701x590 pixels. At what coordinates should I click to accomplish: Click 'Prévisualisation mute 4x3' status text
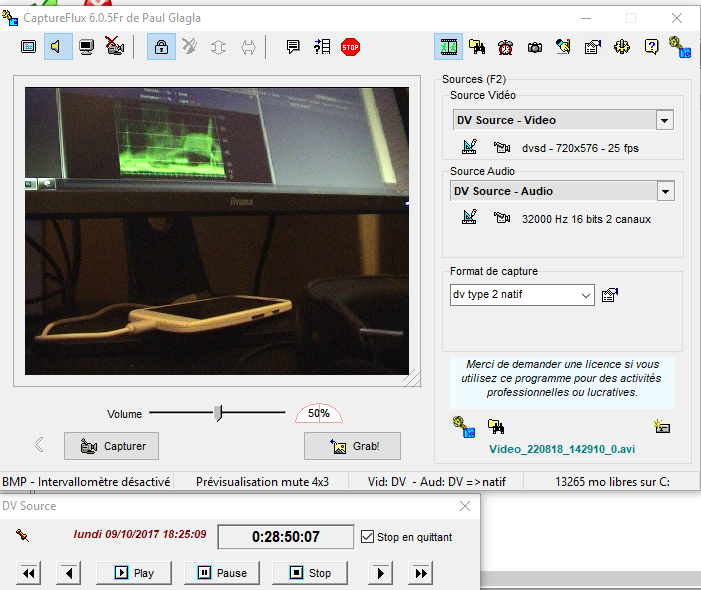(262, 482)
